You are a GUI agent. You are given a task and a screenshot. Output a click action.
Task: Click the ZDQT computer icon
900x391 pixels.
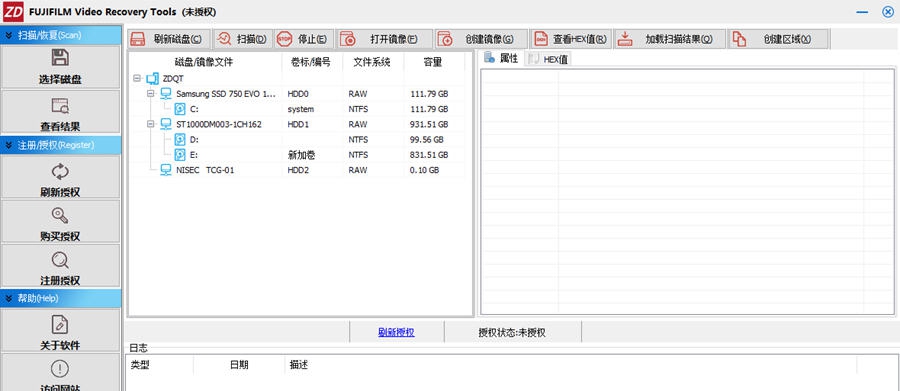tap(152, 79)
